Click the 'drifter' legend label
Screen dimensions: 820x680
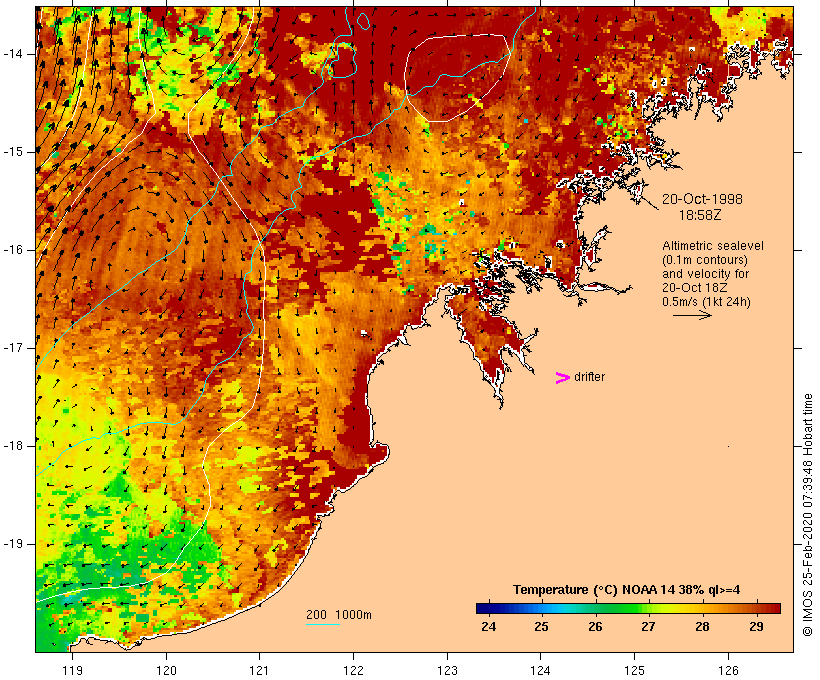click(589, 377)
